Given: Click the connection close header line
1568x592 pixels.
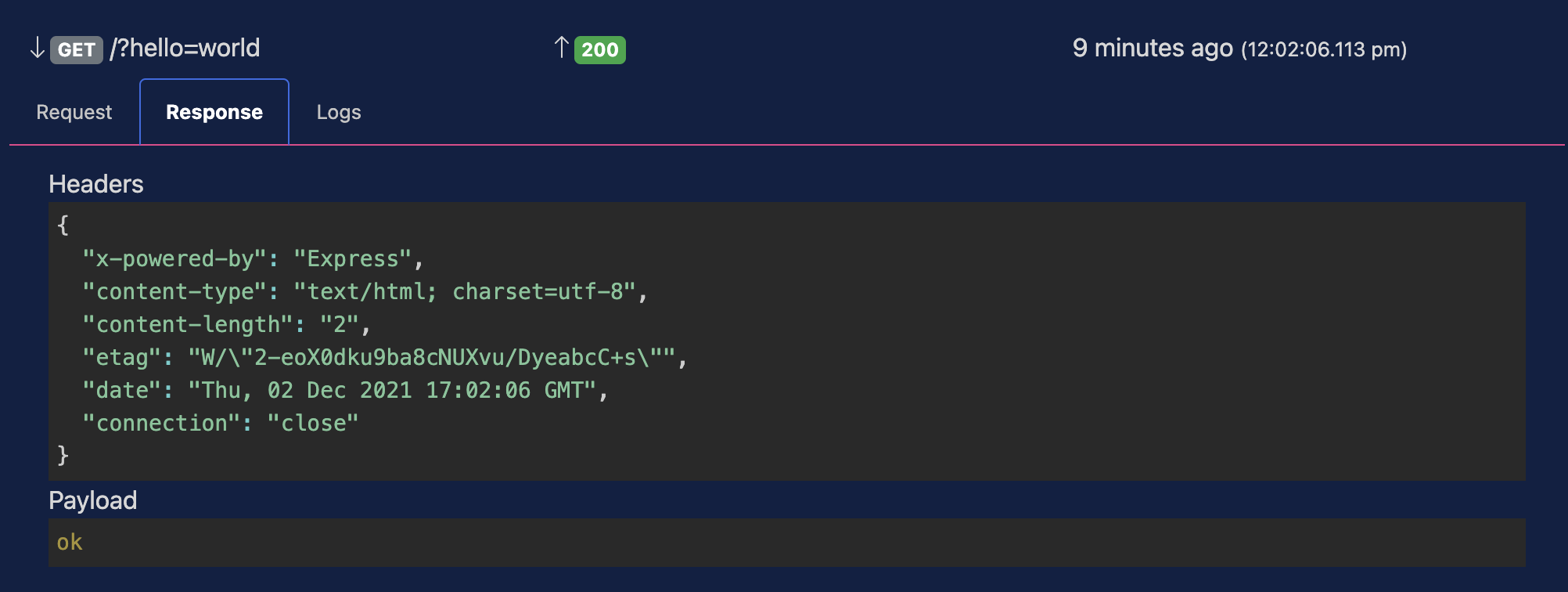Looking at the screenshot, I should tap(221, 424).
